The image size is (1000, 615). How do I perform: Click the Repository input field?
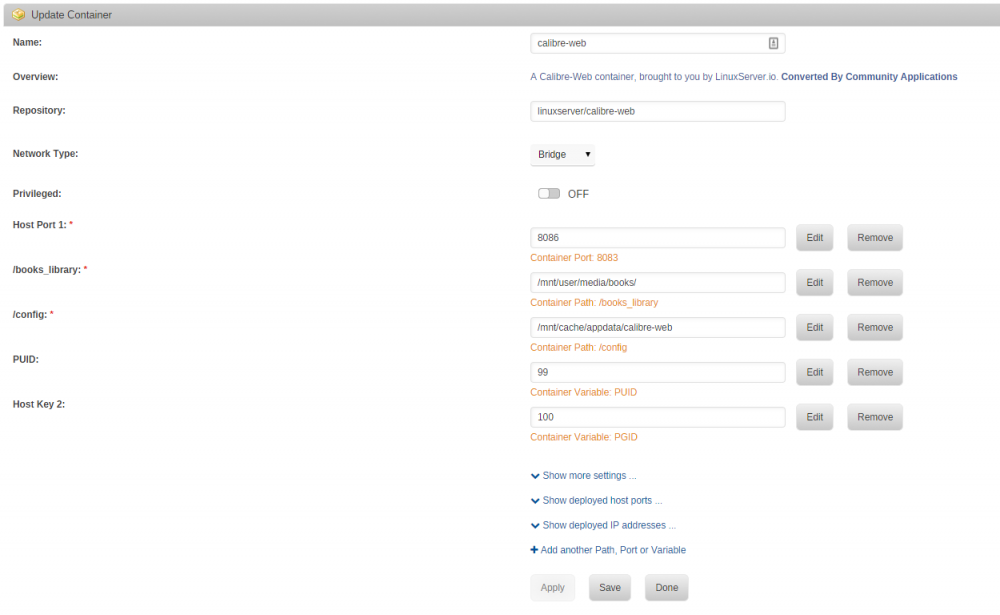pos(658,111)
